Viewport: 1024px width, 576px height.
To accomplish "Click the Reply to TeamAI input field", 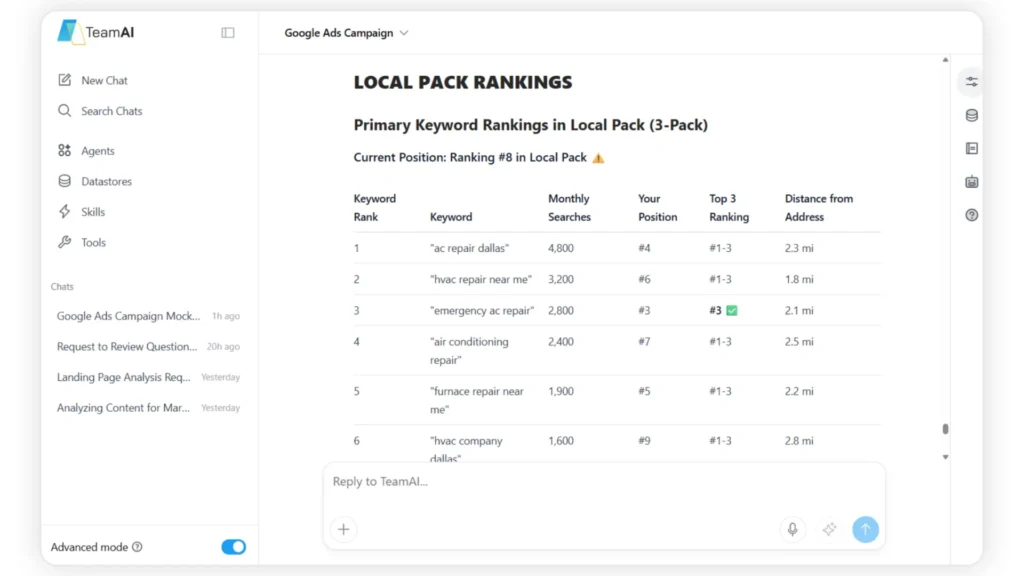I will coord(604,482).
